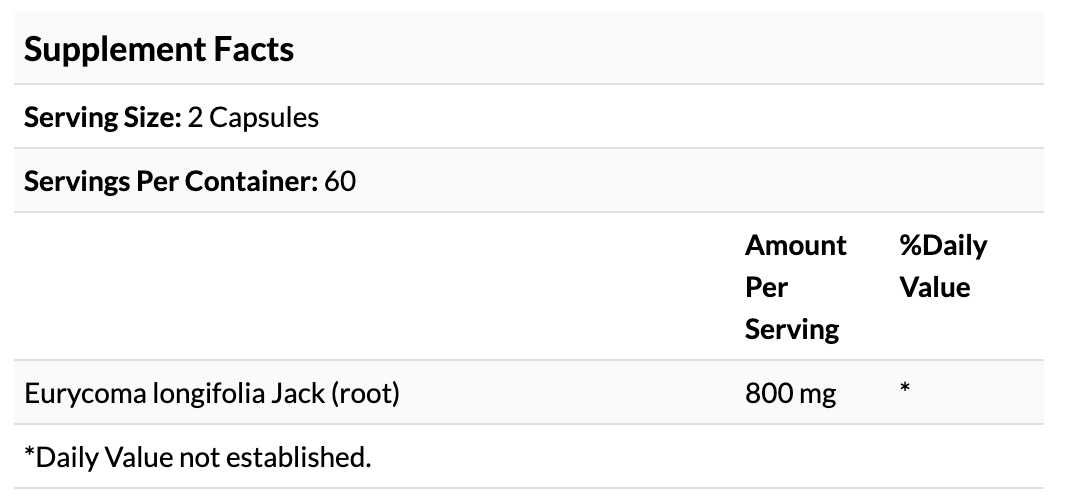Screen dimensions: 1068x504
Task: Click the bold Serving Size label
Action: point(102,117)
